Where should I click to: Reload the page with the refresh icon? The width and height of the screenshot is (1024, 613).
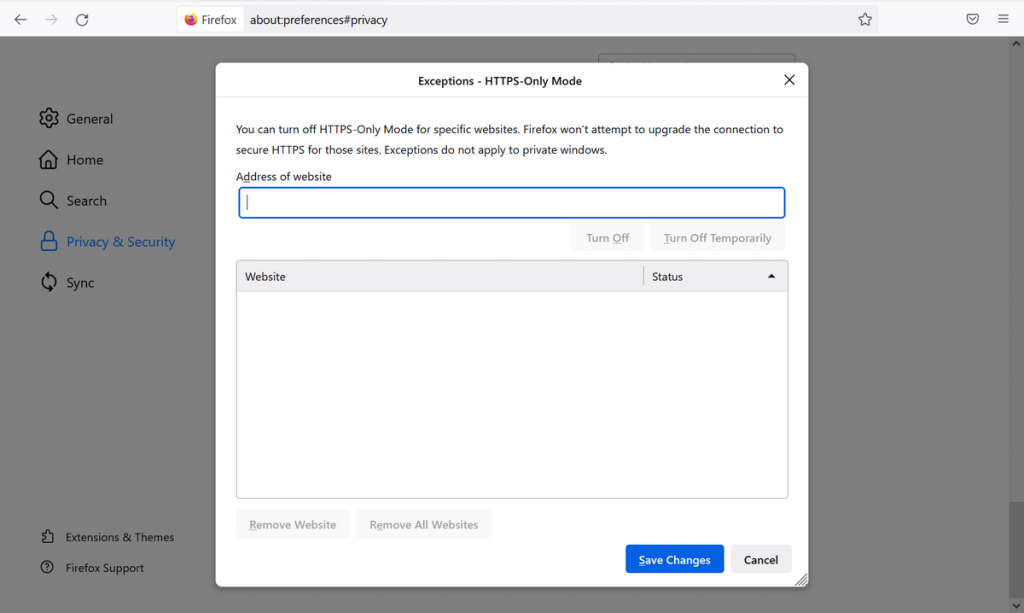[82, 19]
